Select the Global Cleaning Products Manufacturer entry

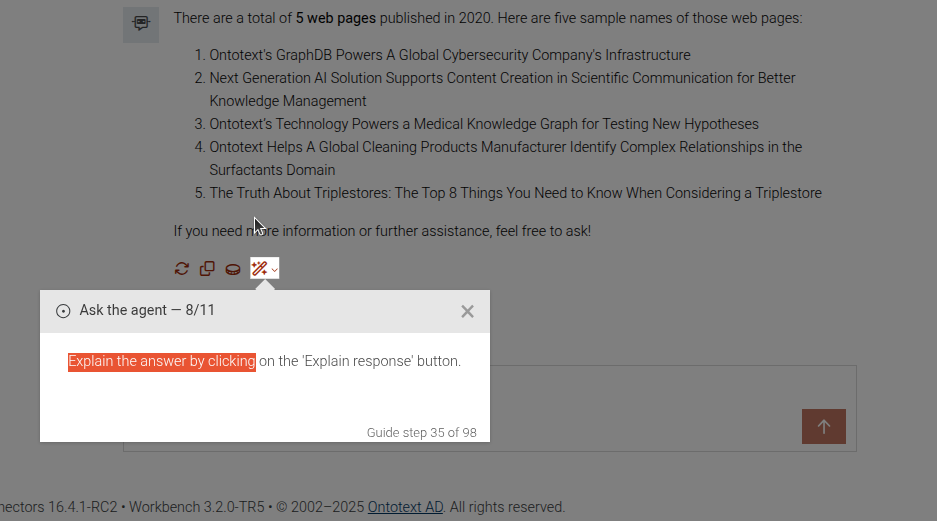[505, 147]
